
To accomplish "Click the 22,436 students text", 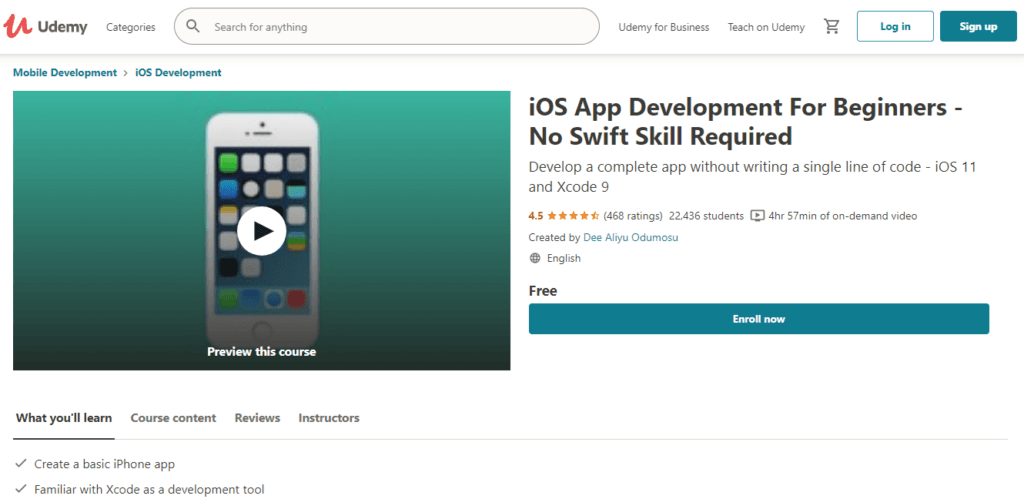I will [x=706, y=216].
